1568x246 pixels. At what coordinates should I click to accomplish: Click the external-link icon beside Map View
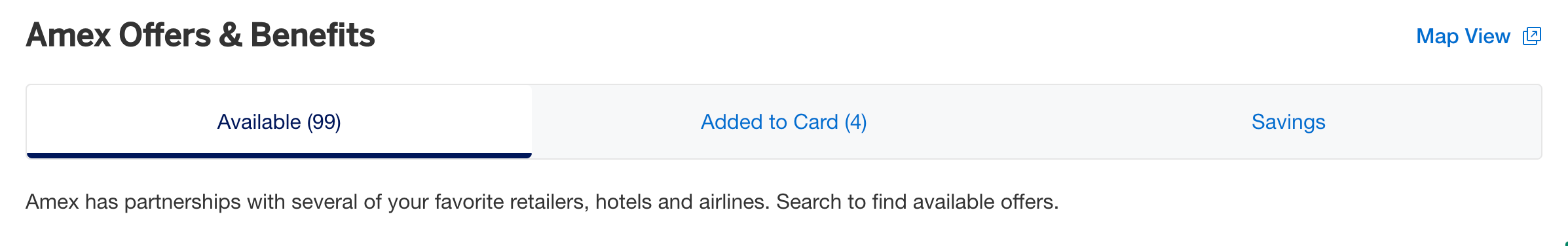(1532, 36)
